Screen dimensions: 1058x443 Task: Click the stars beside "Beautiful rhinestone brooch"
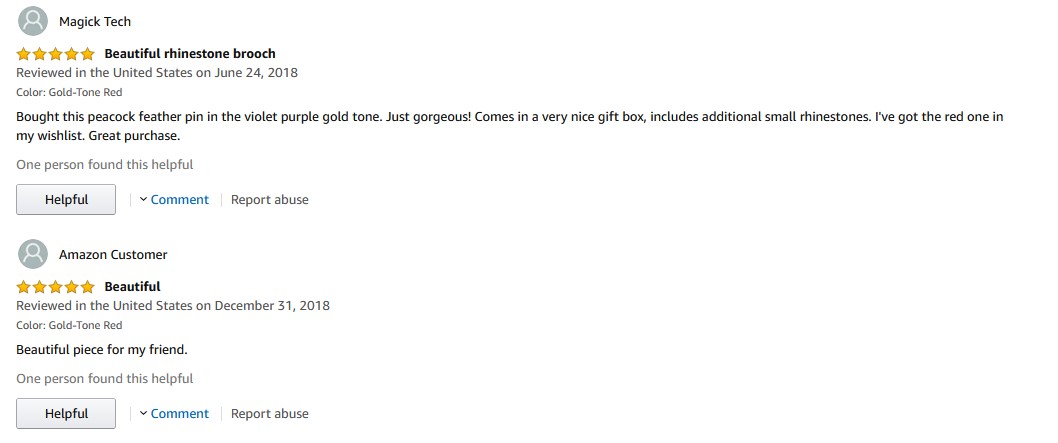pos(56,54)
